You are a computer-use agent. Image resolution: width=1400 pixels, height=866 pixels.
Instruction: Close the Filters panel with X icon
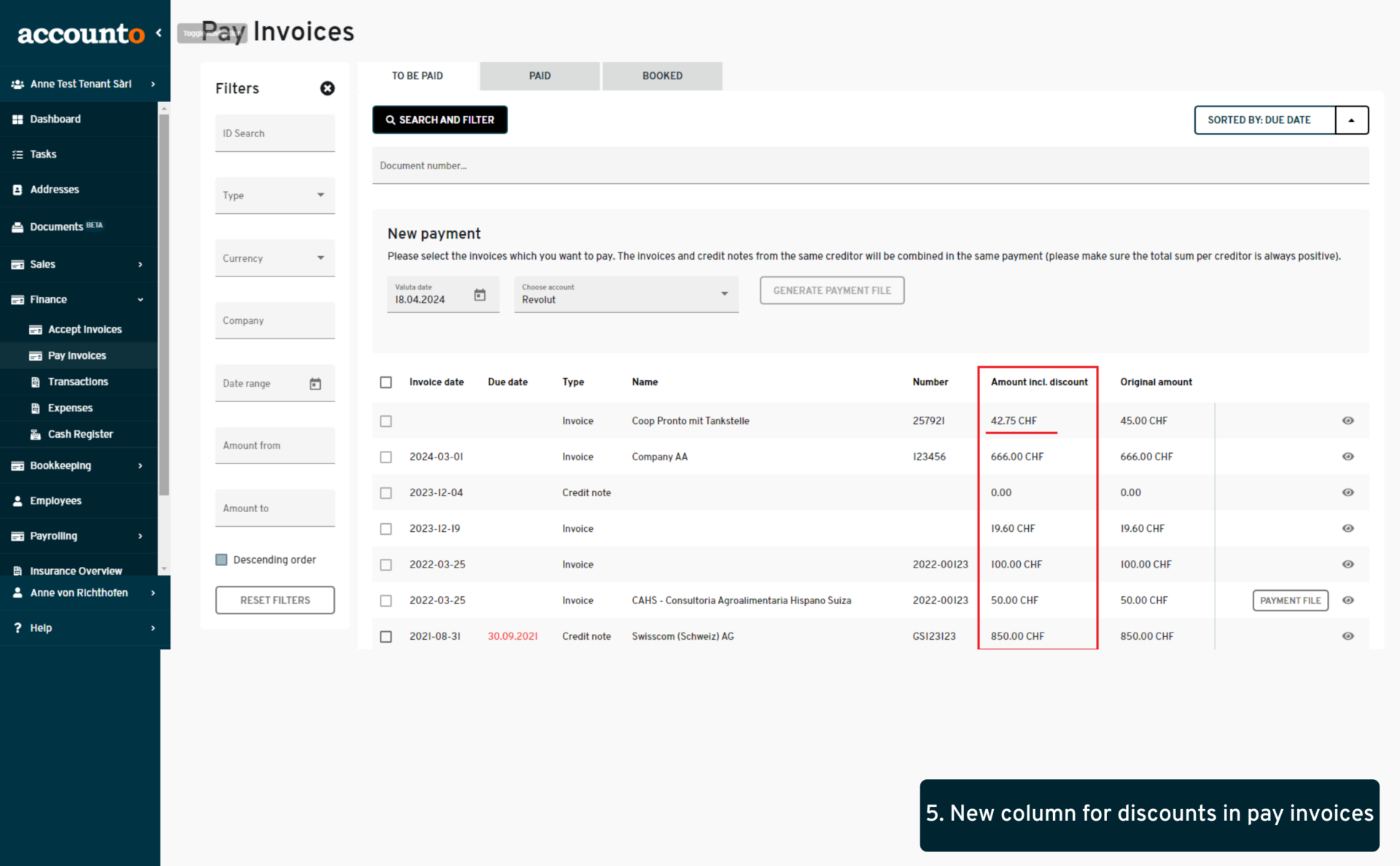point(327,88)
